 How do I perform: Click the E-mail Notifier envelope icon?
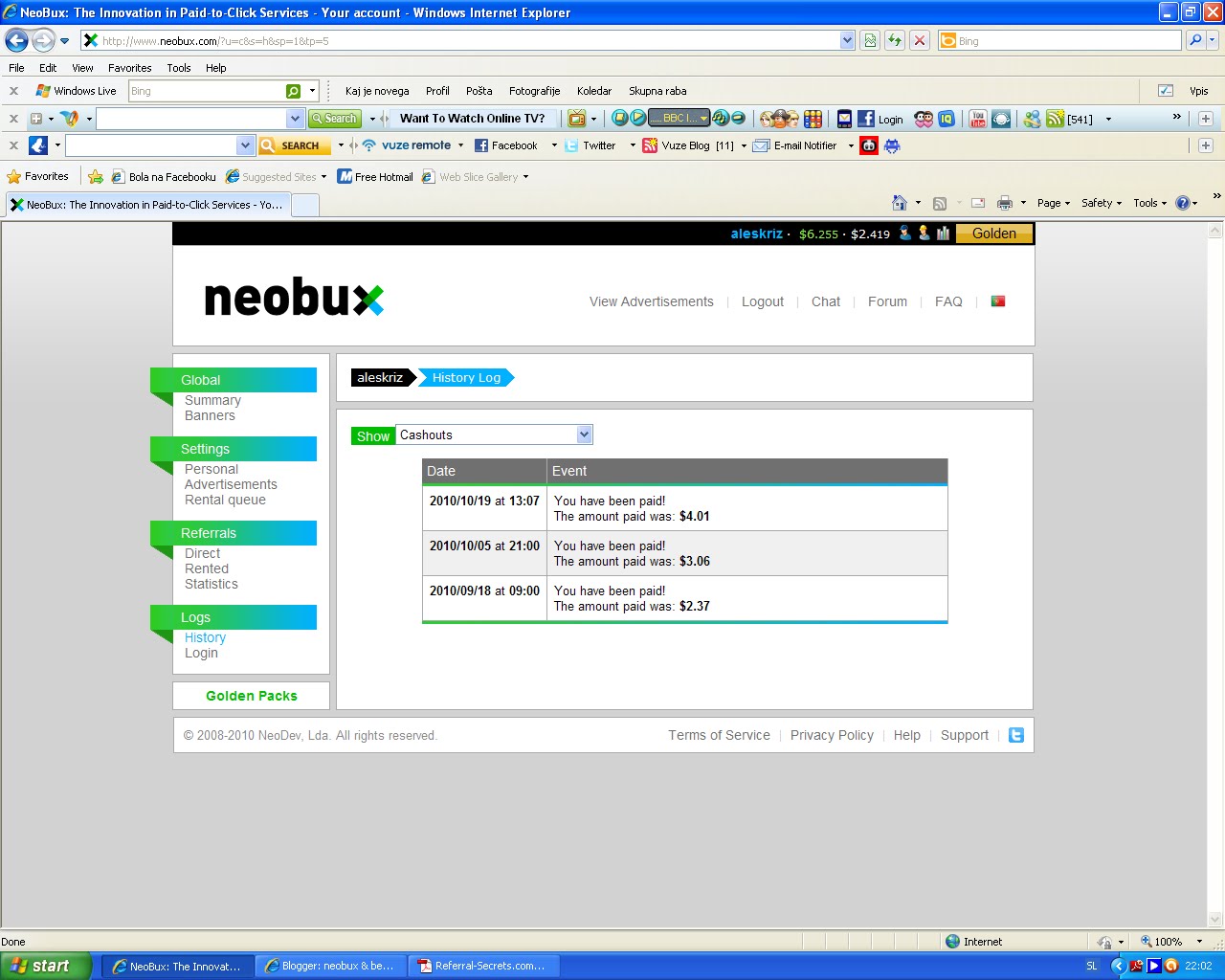click(x=761, y=145)
